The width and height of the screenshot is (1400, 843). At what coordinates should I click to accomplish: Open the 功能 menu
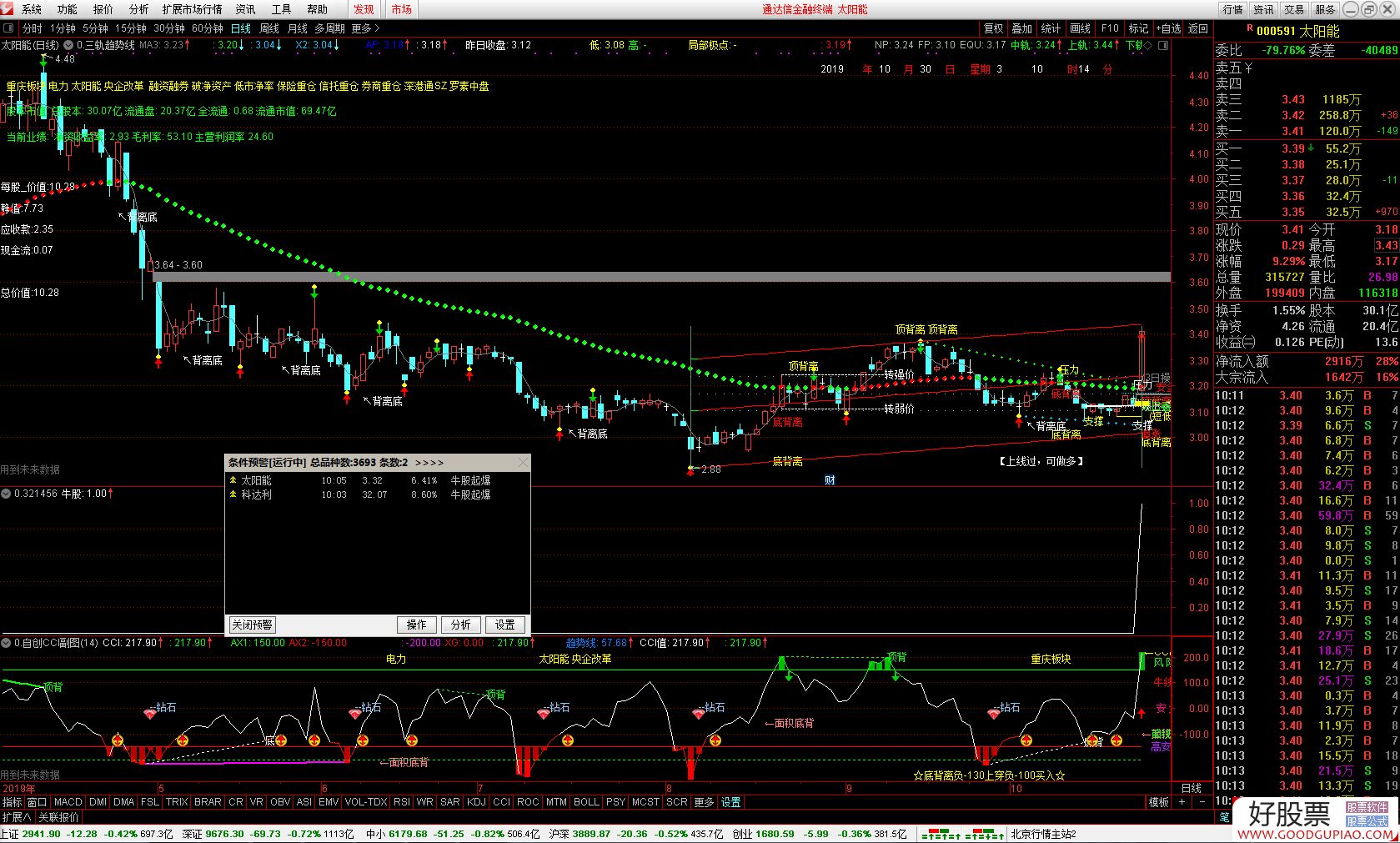68,9
